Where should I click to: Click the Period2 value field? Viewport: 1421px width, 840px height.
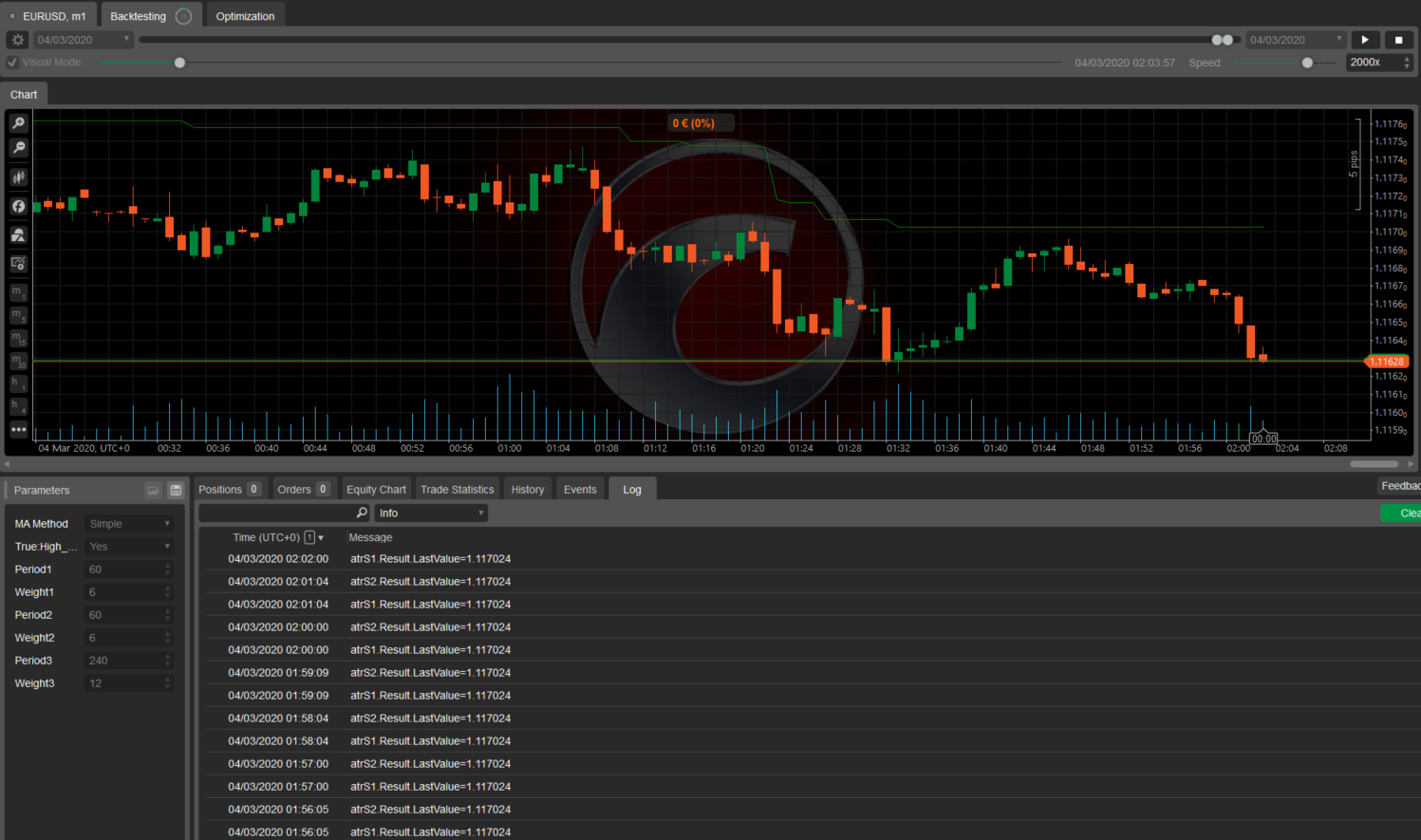(x=124, y=615)
